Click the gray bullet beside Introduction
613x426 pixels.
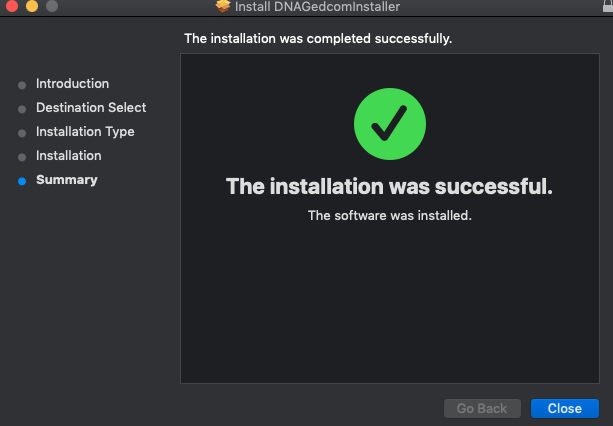(22, 85)
